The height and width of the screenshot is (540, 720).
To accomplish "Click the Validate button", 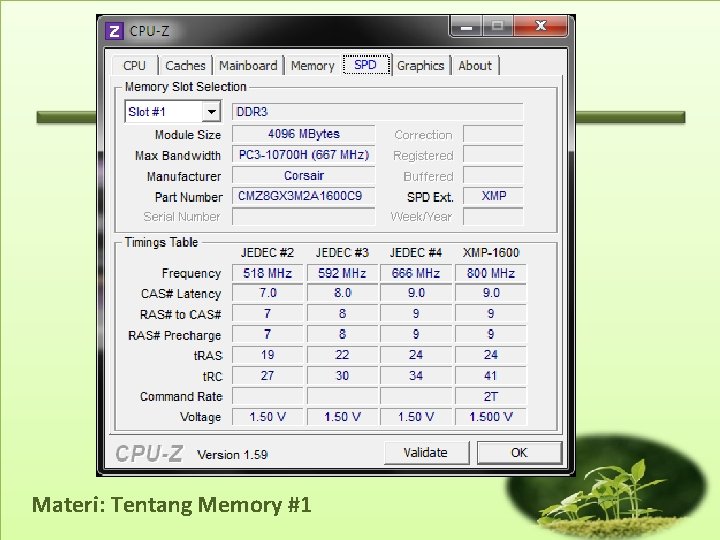I will pos(426,453).
